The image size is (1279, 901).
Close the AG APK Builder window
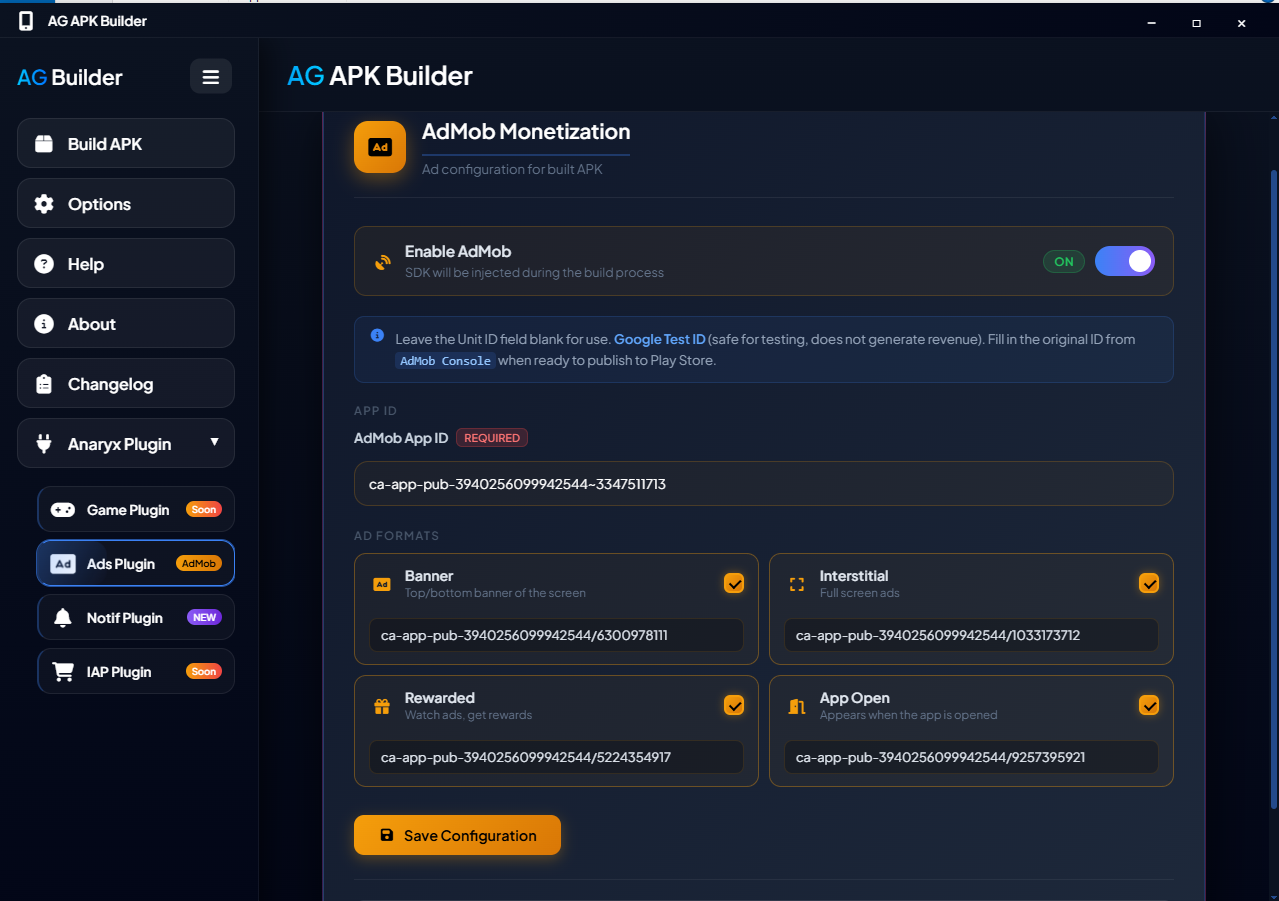click(x=1241, y=22)
